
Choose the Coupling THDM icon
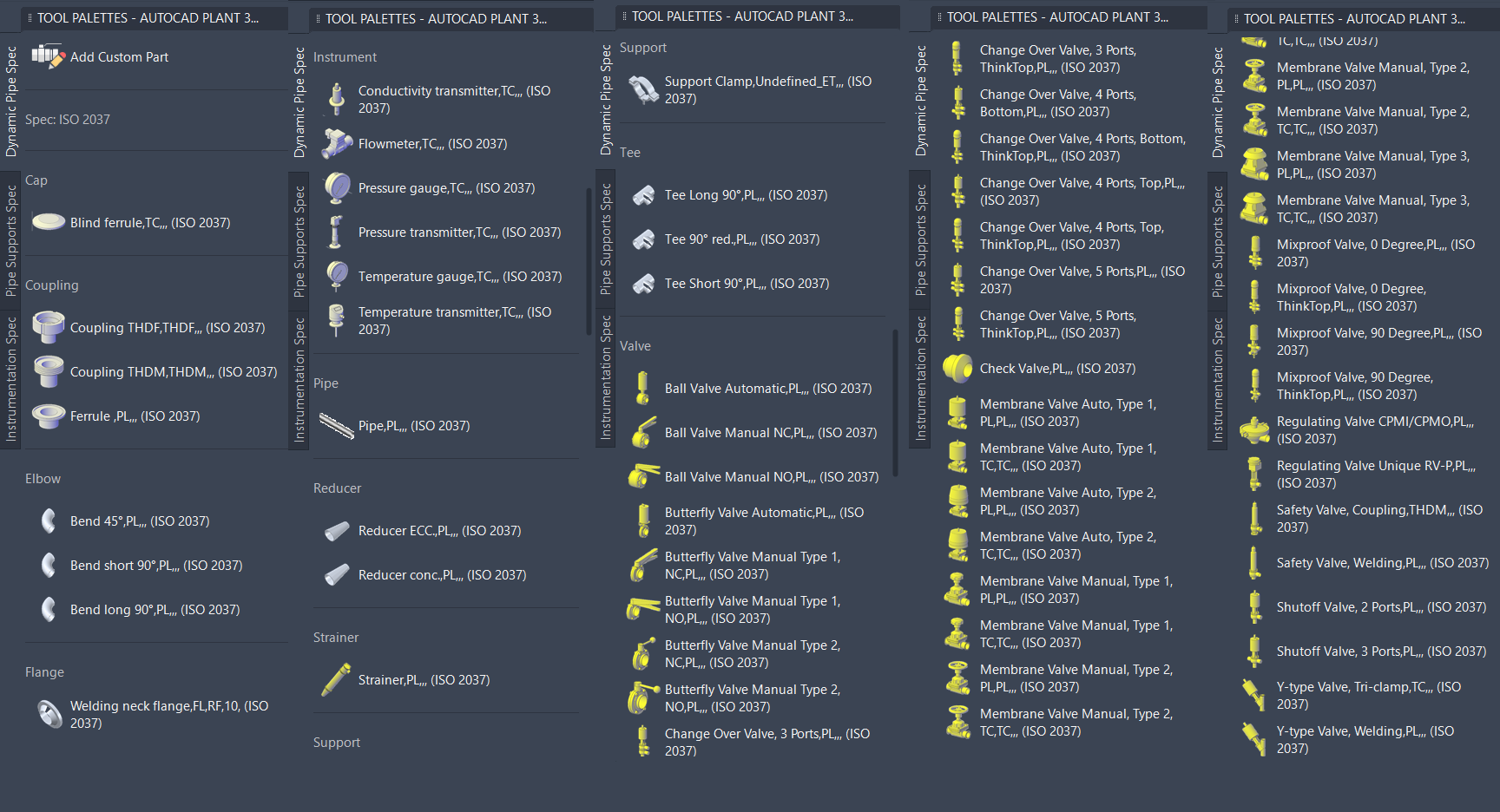tap(49, 371)
